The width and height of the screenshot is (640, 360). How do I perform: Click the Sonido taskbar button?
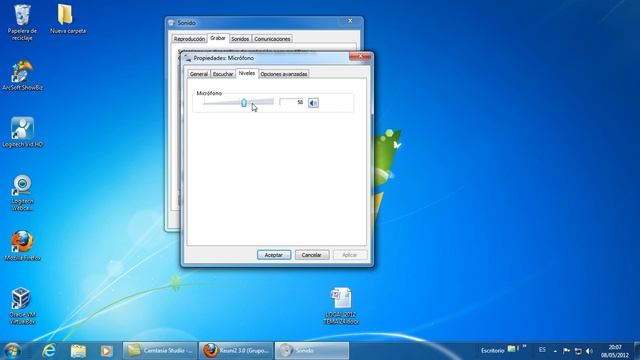(x=312, y=350)
